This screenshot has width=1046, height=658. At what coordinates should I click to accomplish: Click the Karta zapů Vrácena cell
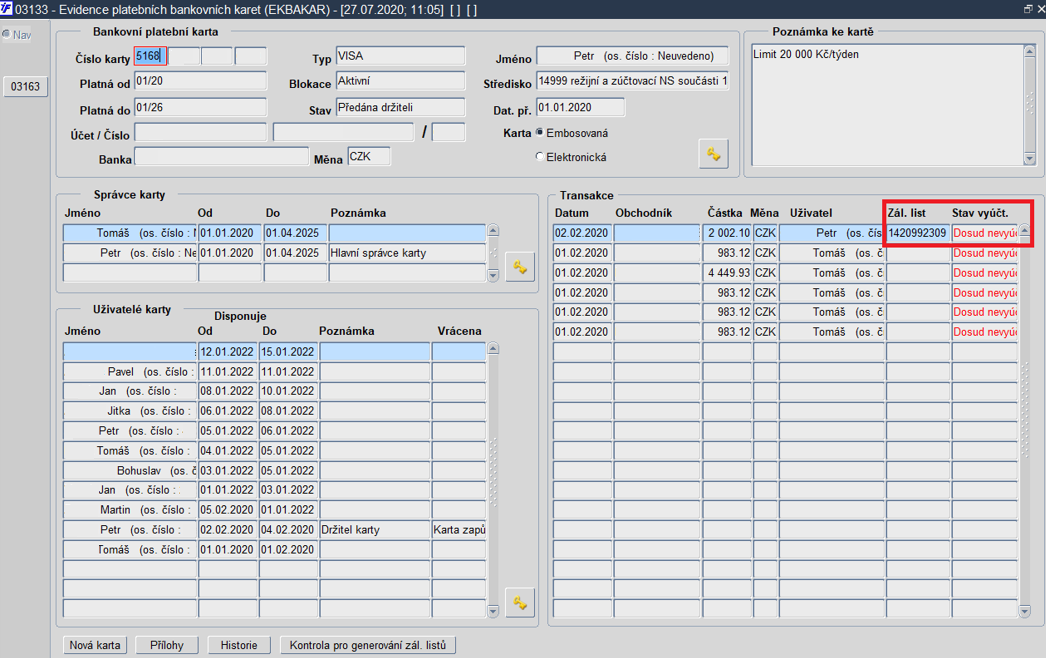[x=459, y=530]
